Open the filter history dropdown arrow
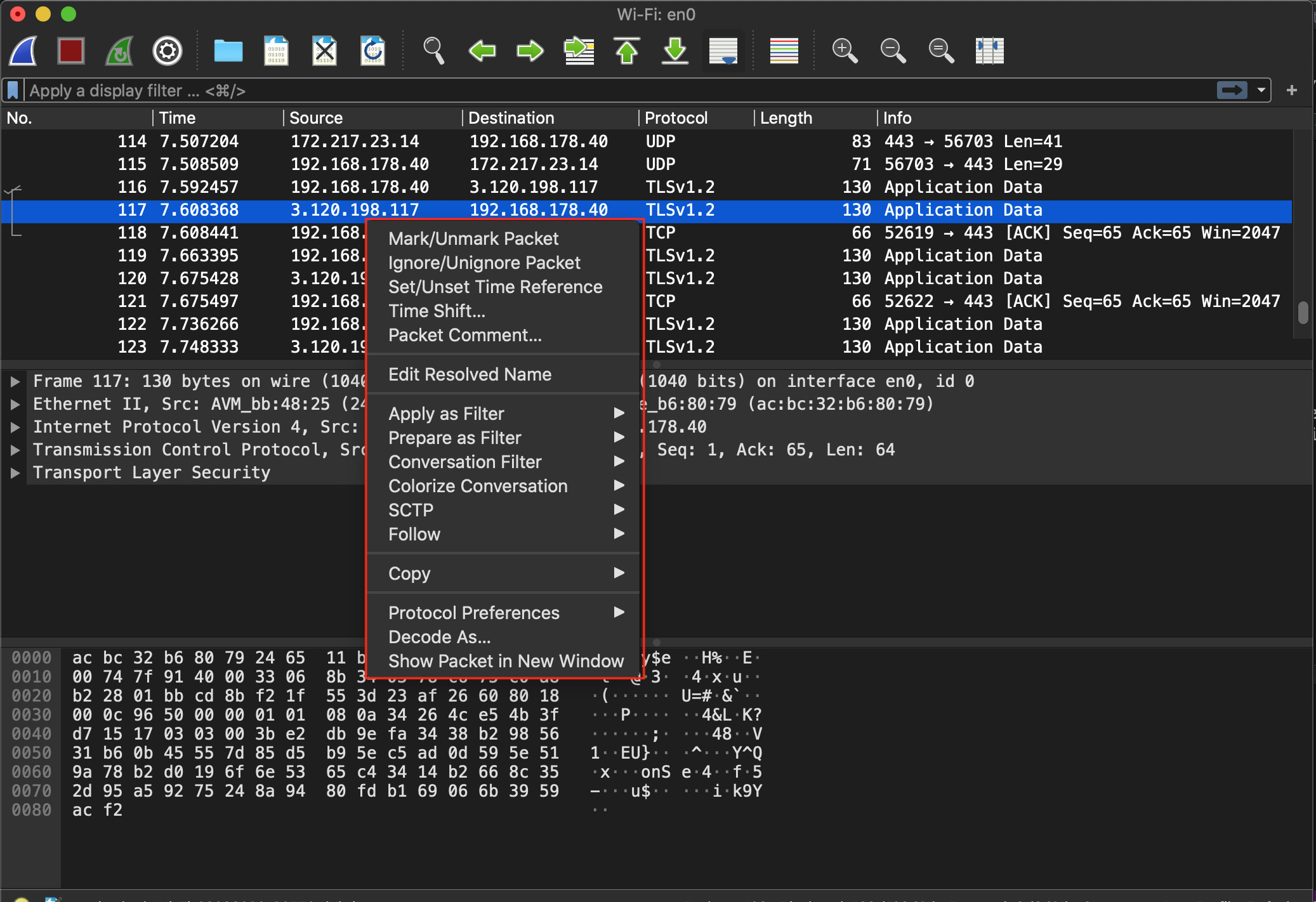 coord(1263,90)
